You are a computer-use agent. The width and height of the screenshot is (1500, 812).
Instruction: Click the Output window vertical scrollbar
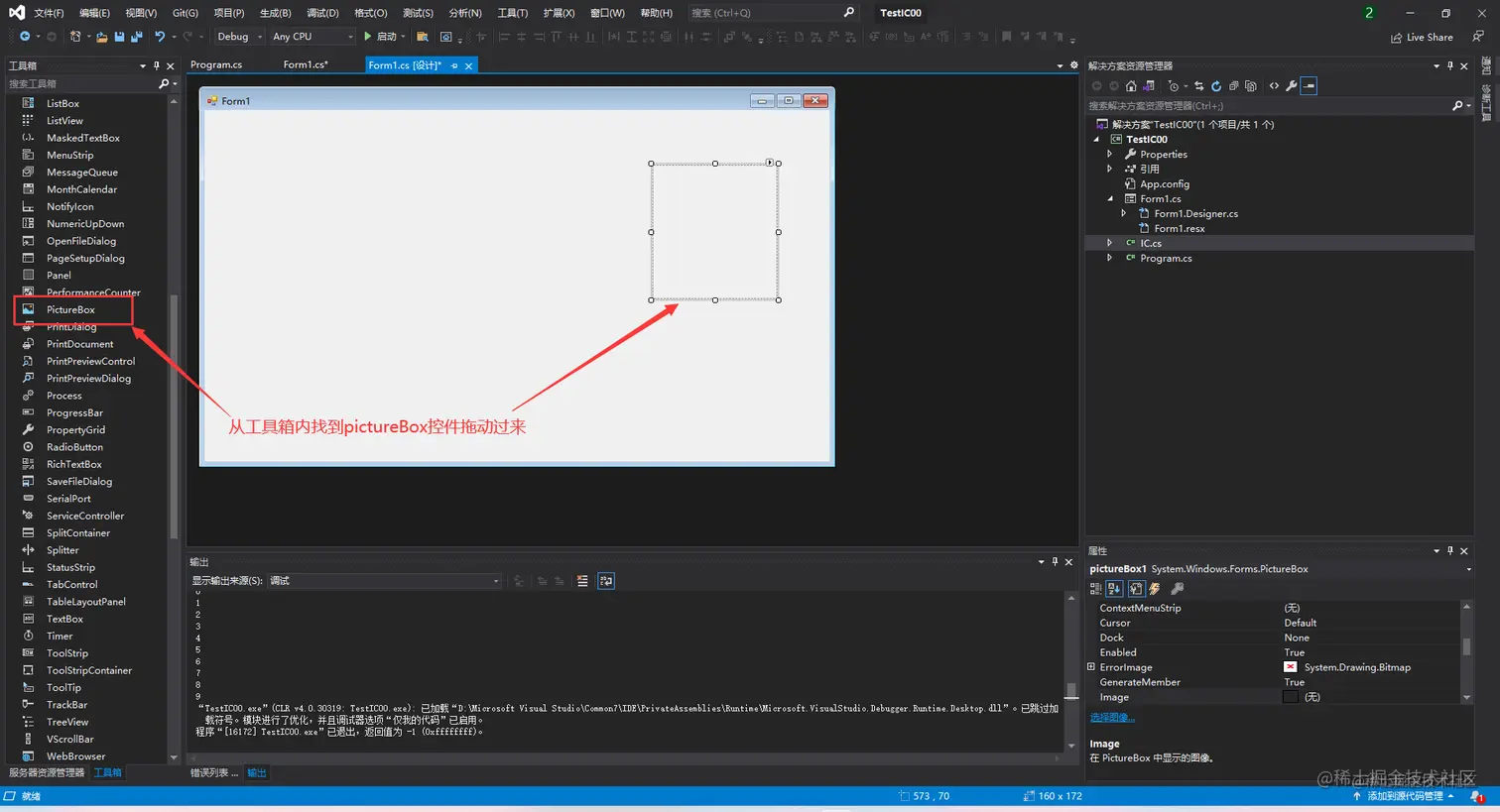(x=1071, y=671)
